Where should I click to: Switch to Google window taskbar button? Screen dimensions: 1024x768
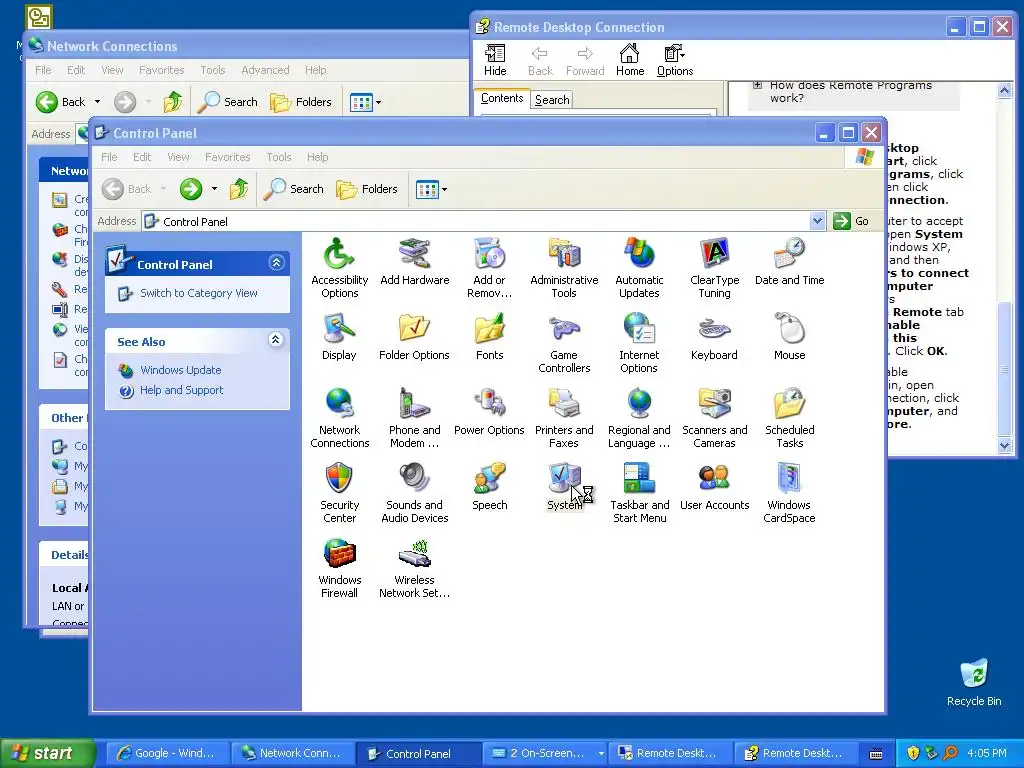(x=166, y=754)
